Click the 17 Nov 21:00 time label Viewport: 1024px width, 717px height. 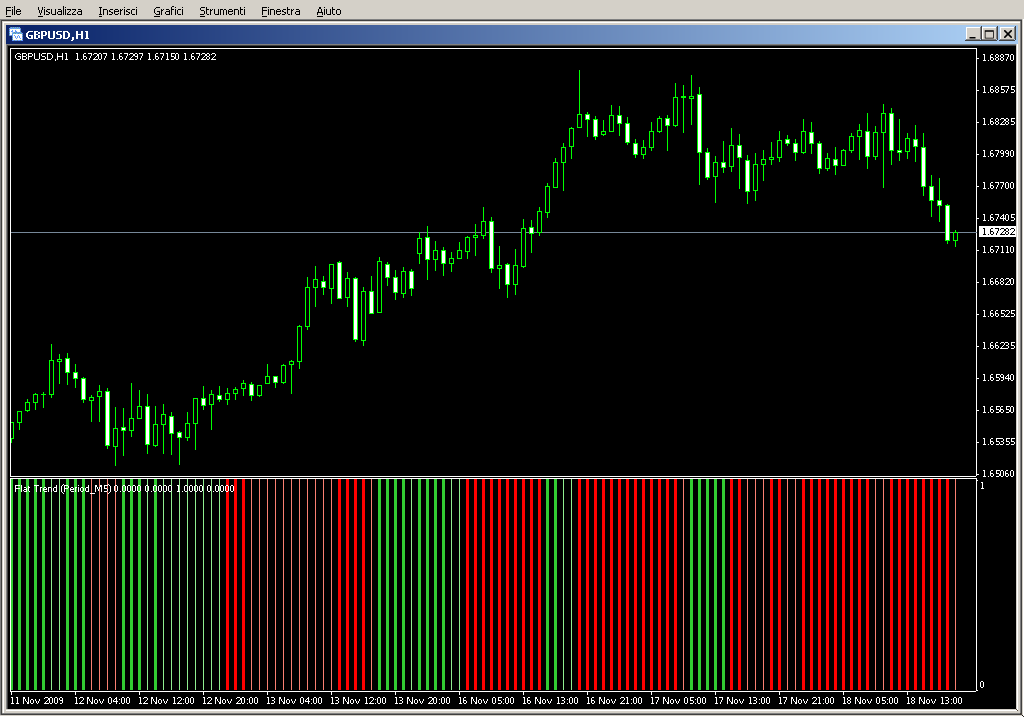click(x=806, y=701)
